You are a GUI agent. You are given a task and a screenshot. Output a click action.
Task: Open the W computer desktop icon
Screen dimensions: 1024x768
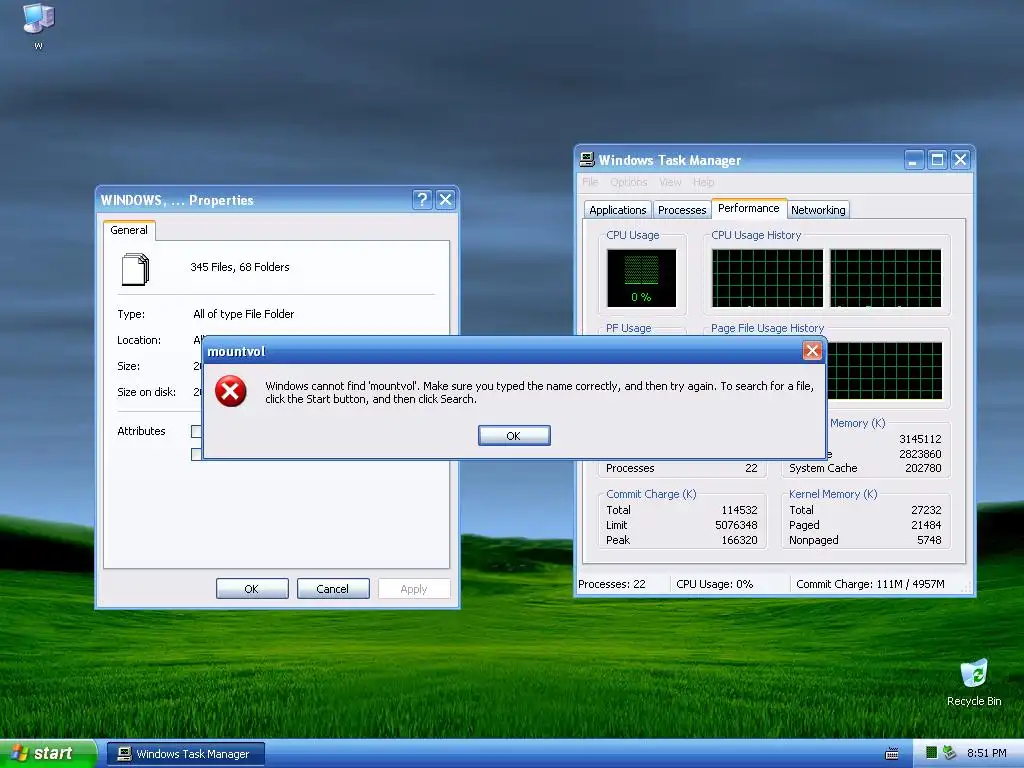point(38,26)
